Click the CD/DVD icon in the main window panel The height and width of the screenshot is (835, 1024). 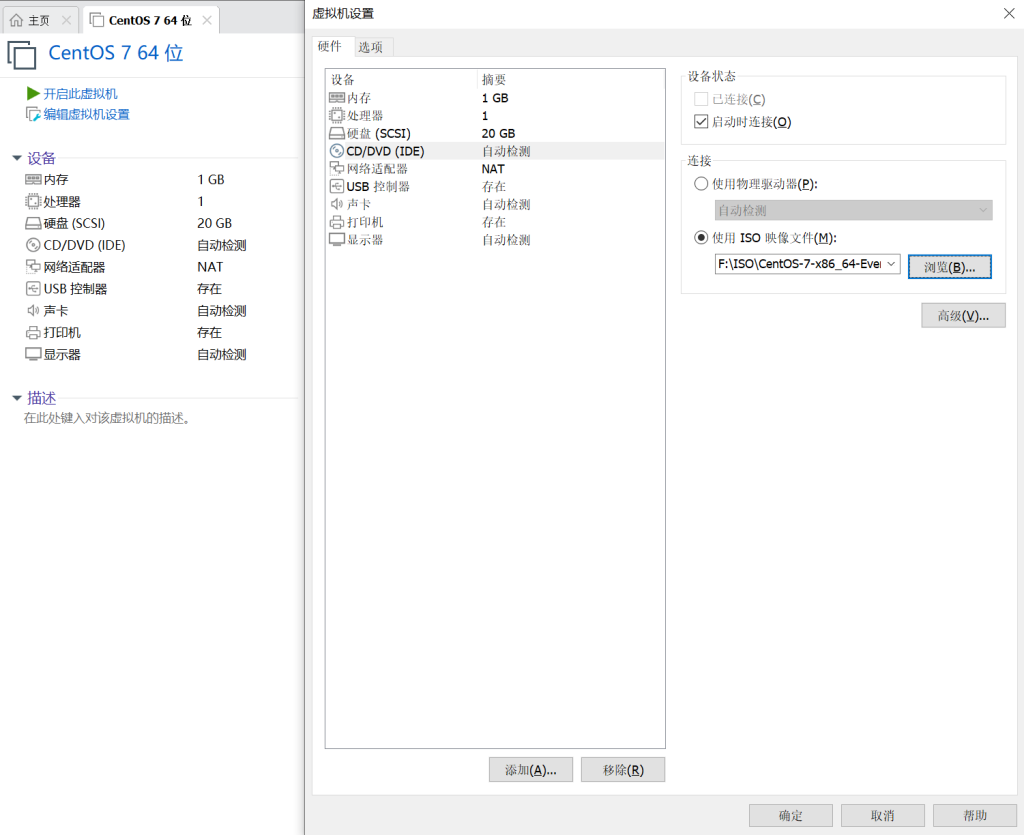click(33, 245)
